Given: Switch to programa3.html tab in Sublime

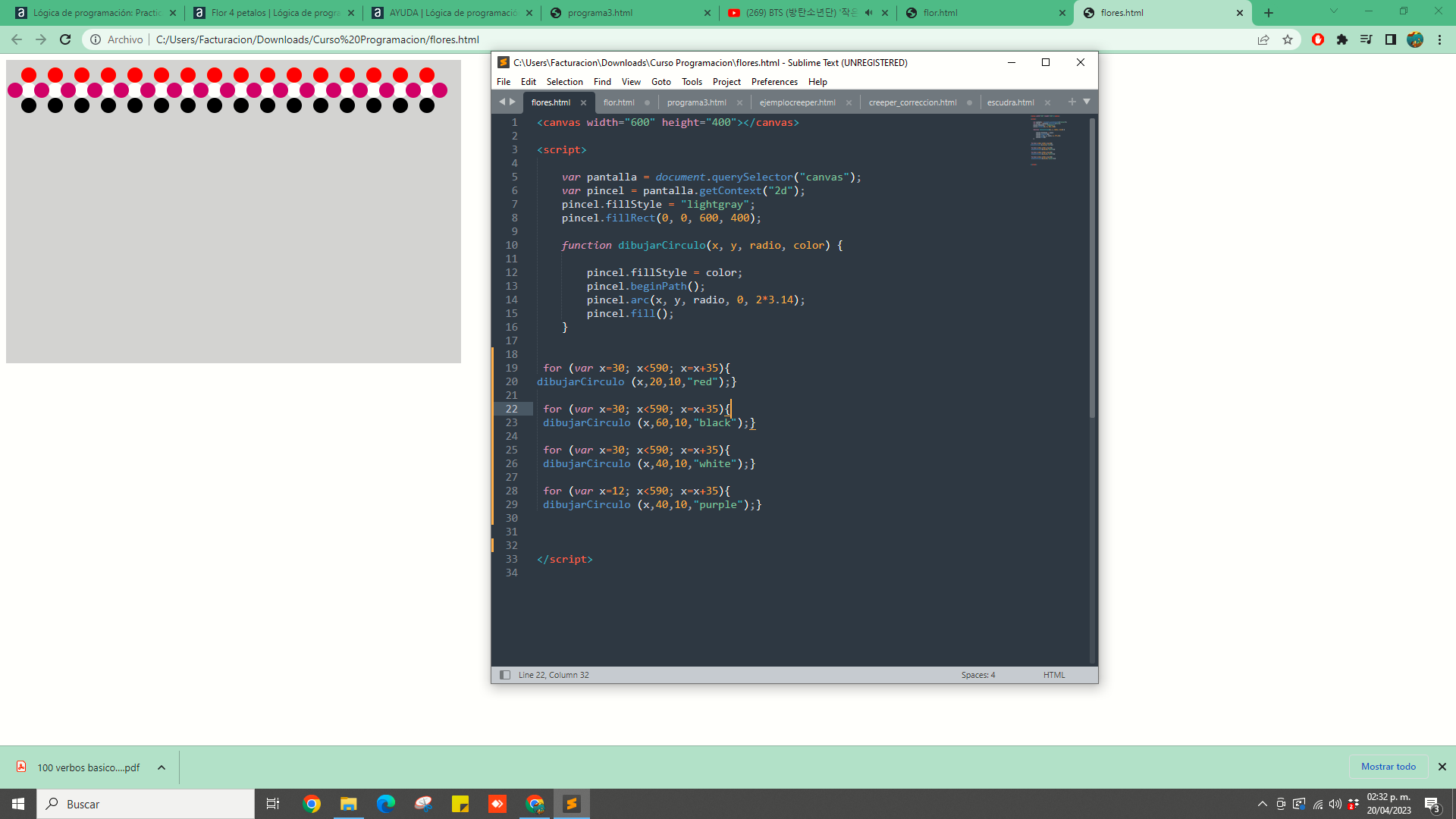Looking at the screenshot, I should click(x=696, y=102).
